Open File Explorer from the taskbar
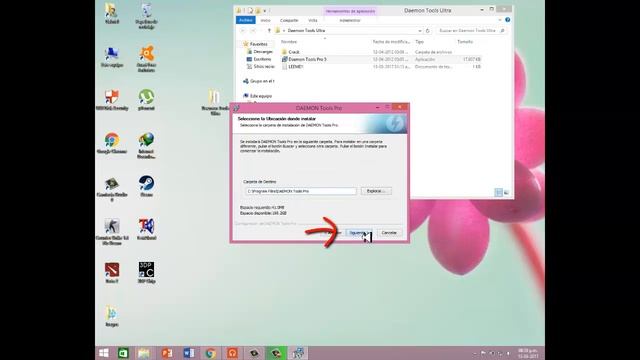Image resolution: width=640 pixels, height=360 pixels. click(x=144, y=353)
